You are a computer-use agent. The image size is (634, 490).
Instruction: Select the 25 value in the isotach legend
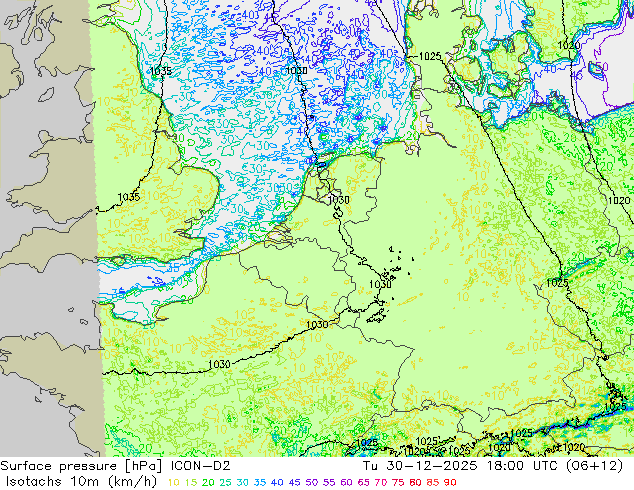pyautogui.click(x=225, y=482)
